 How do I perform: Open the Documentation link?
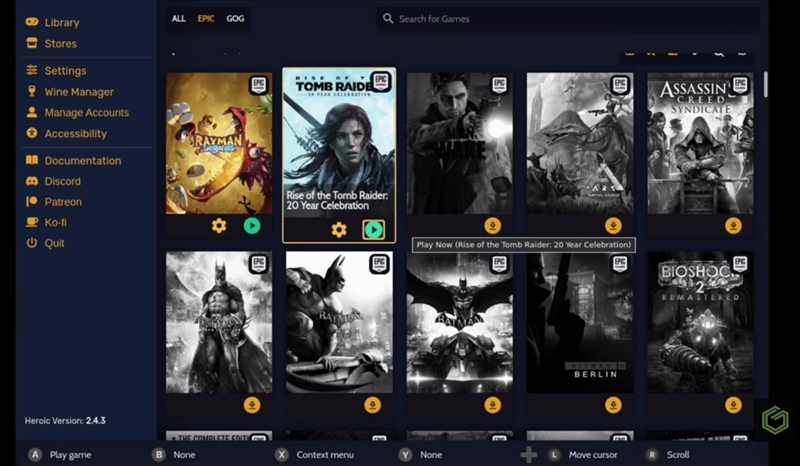tap(73, 160)
